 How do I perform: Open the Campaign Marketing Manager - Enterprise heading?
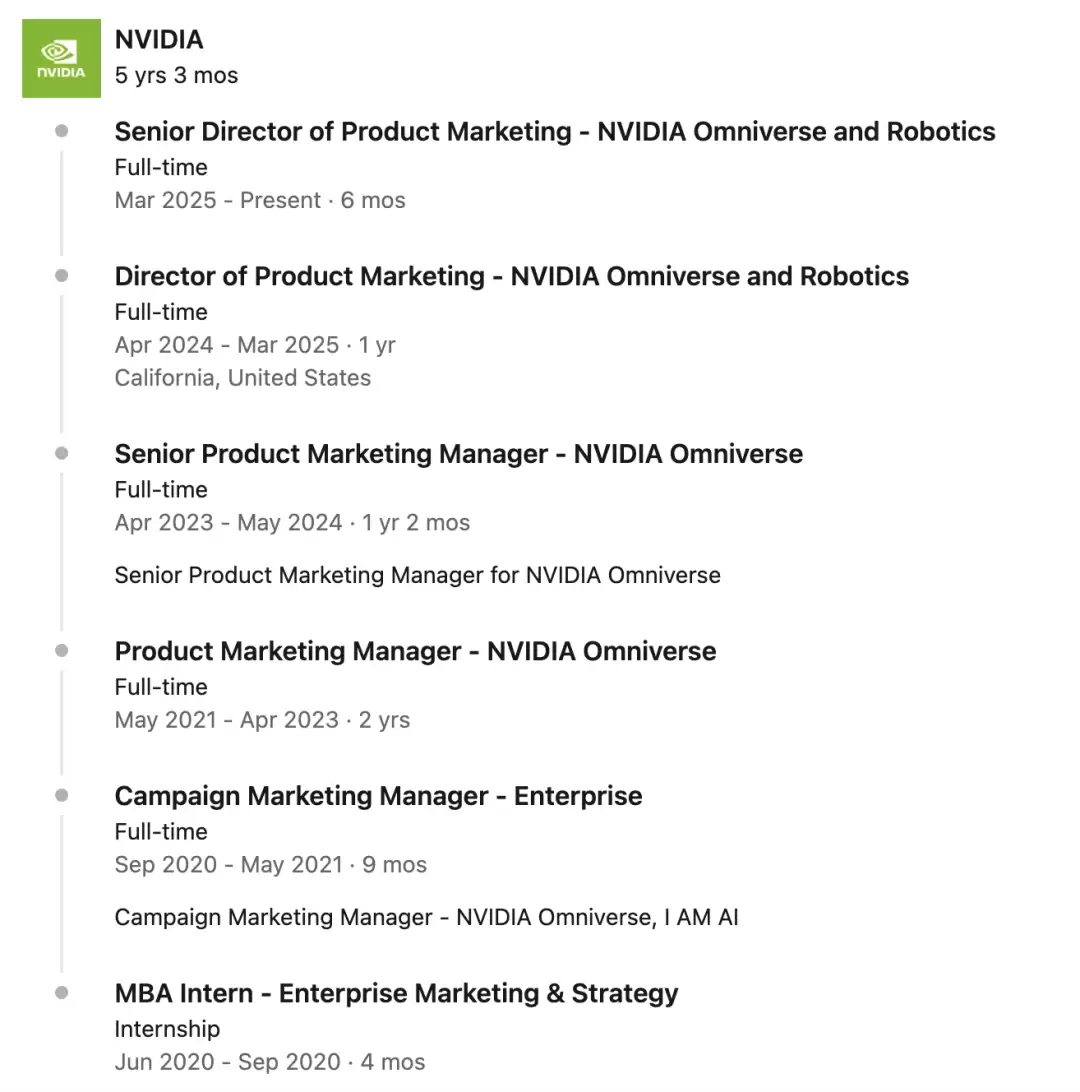pos(378,797)
